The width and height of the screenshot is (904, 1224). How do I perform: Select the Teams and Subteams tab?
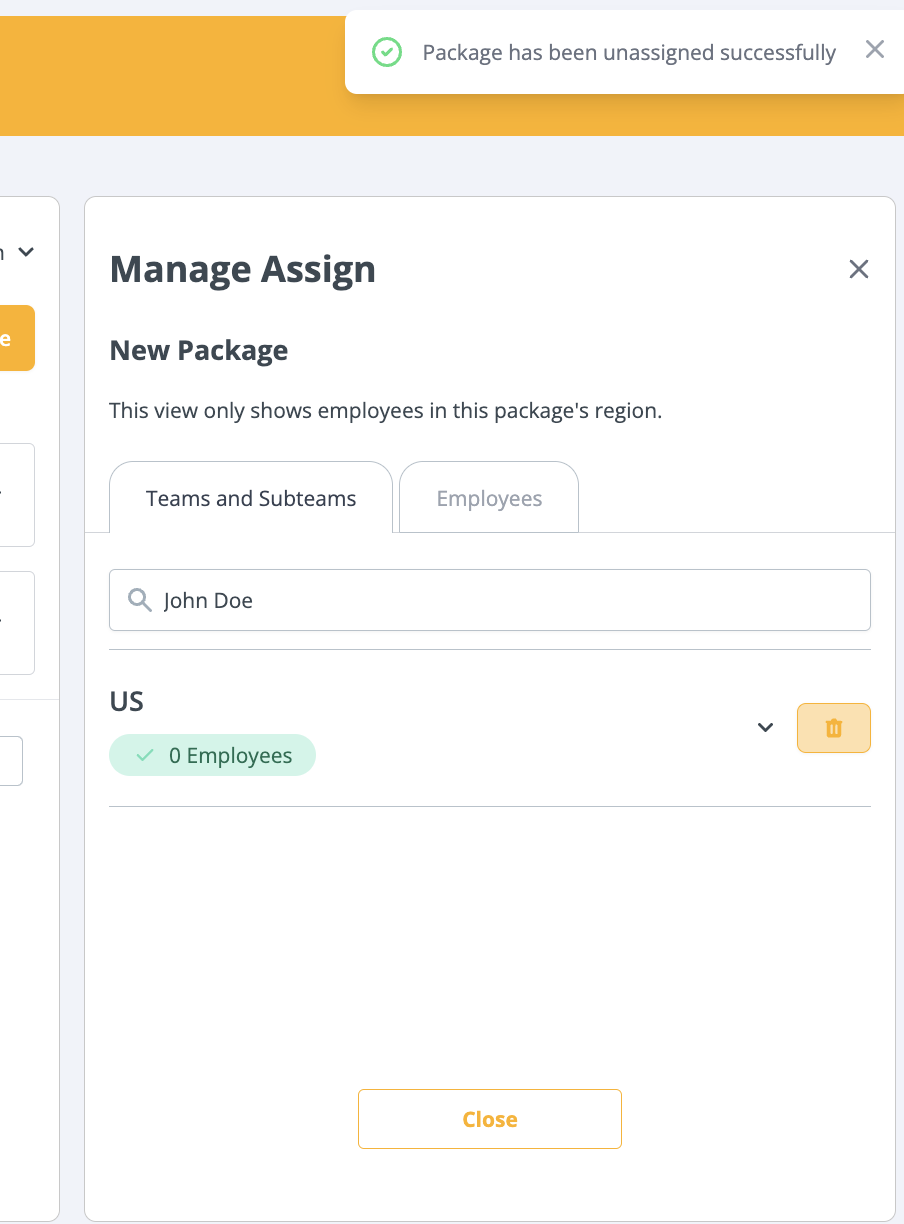pos(251,498)
